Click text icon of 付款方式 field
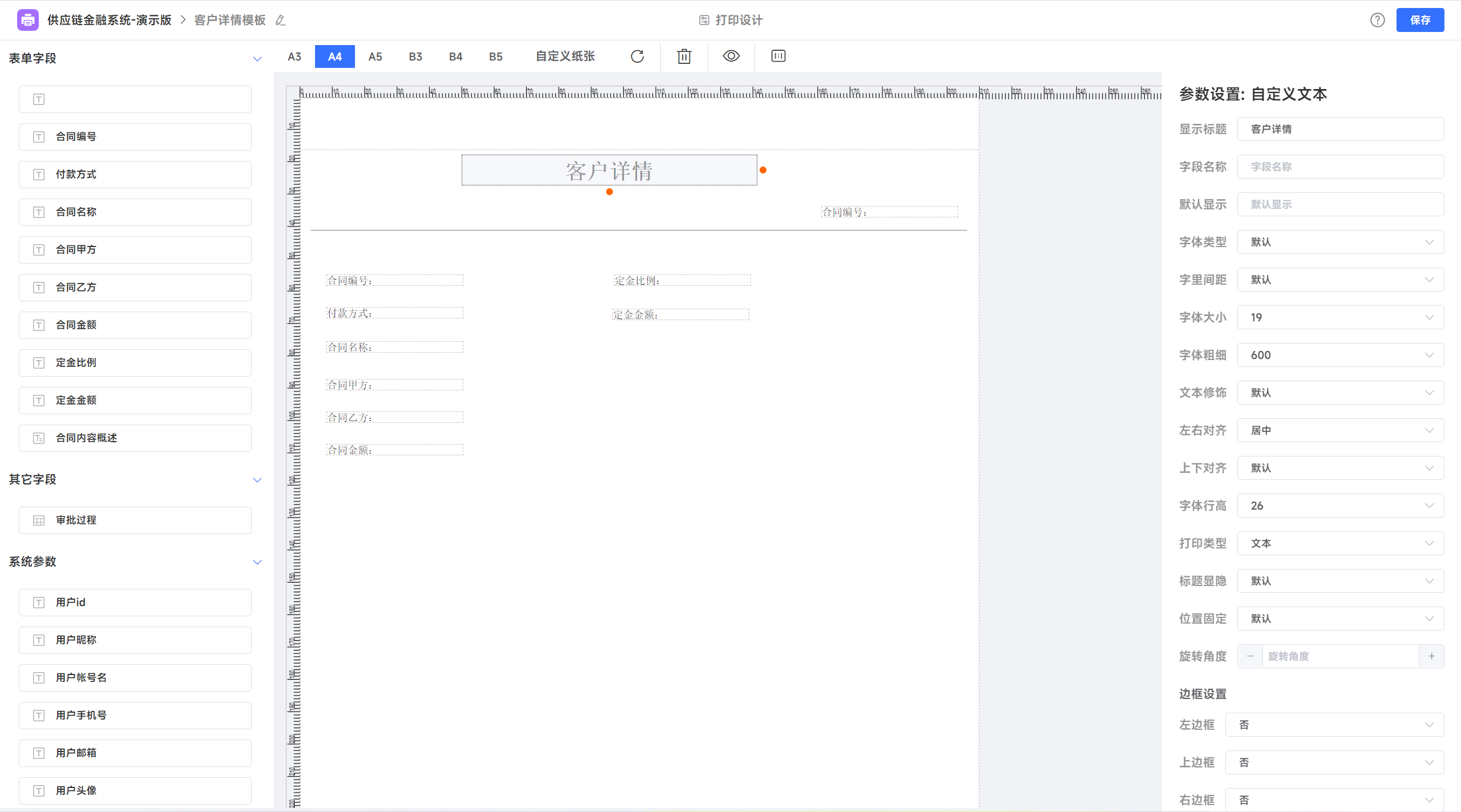Image resolution: width=1461 pixels, height=812 pixels. [x=39, y=175]
